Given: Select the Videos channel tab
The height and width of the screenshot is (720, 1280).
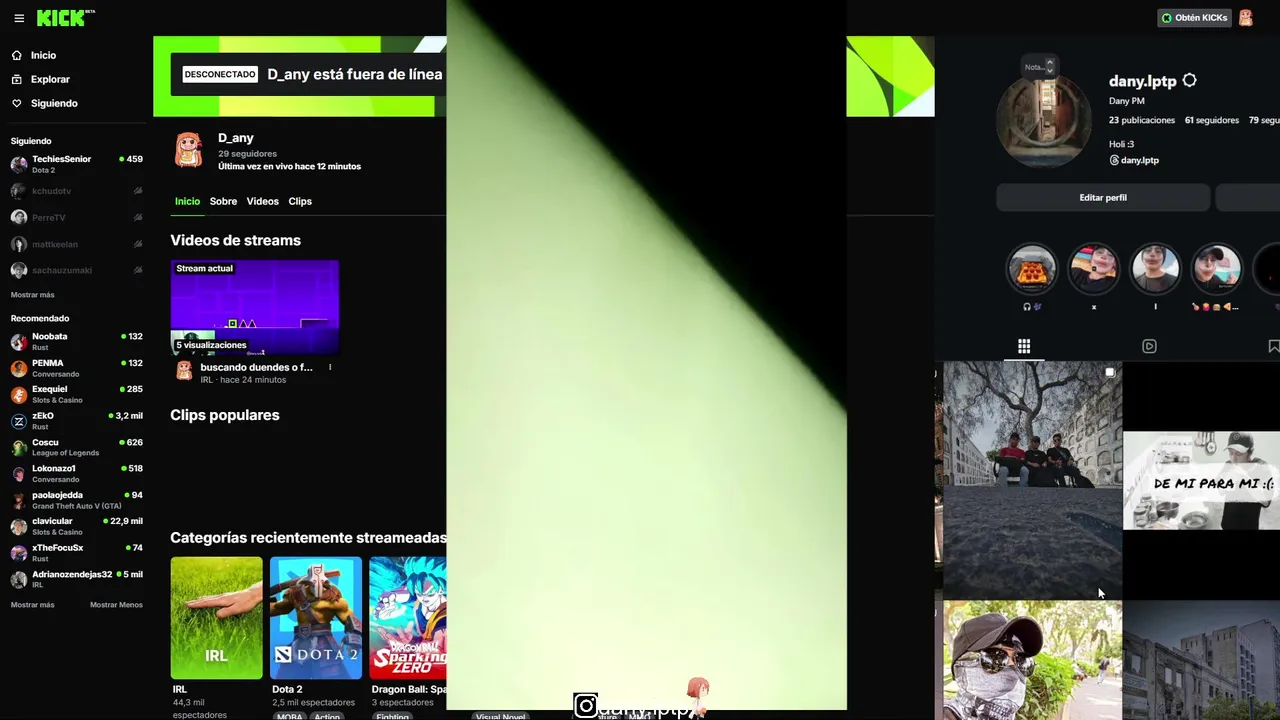Looking at the screenshot, I should point(263,201).
